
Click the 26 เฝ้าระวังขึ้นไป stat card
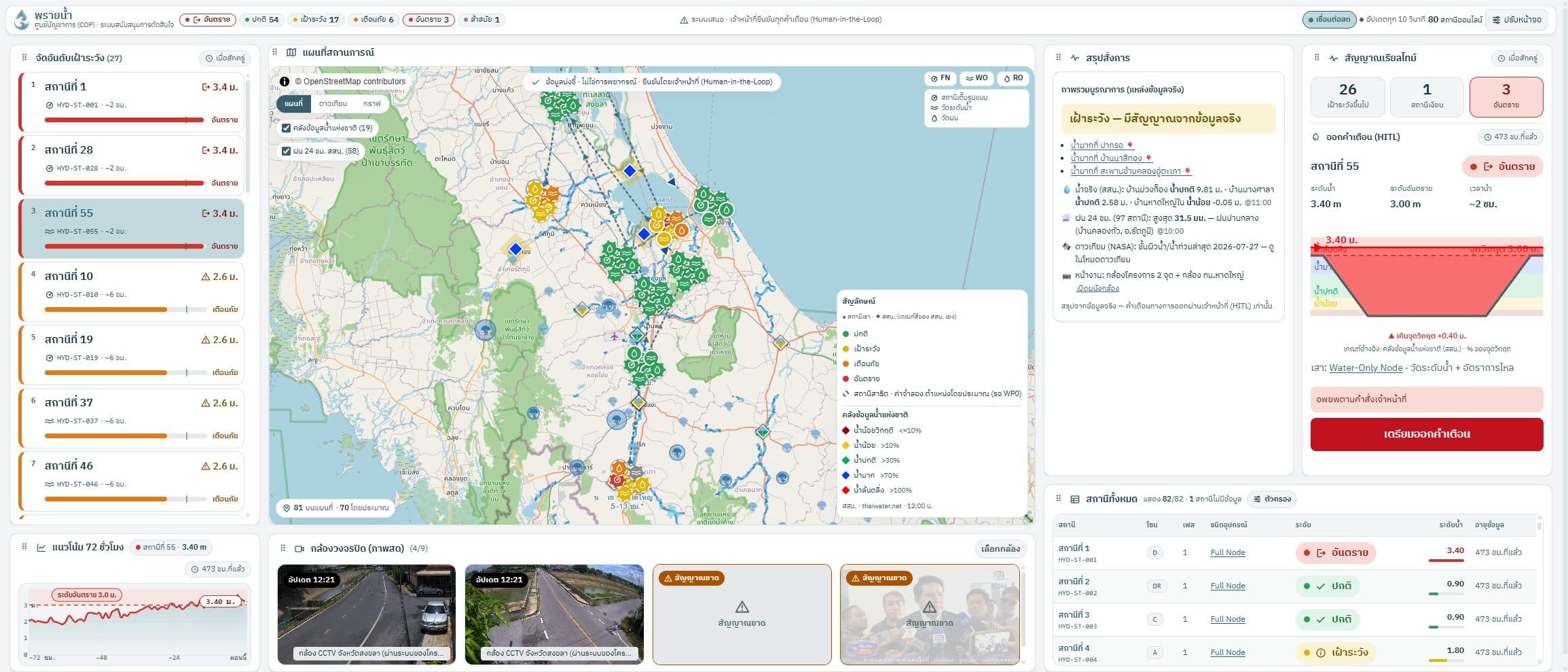click(x=1347, y=96)
